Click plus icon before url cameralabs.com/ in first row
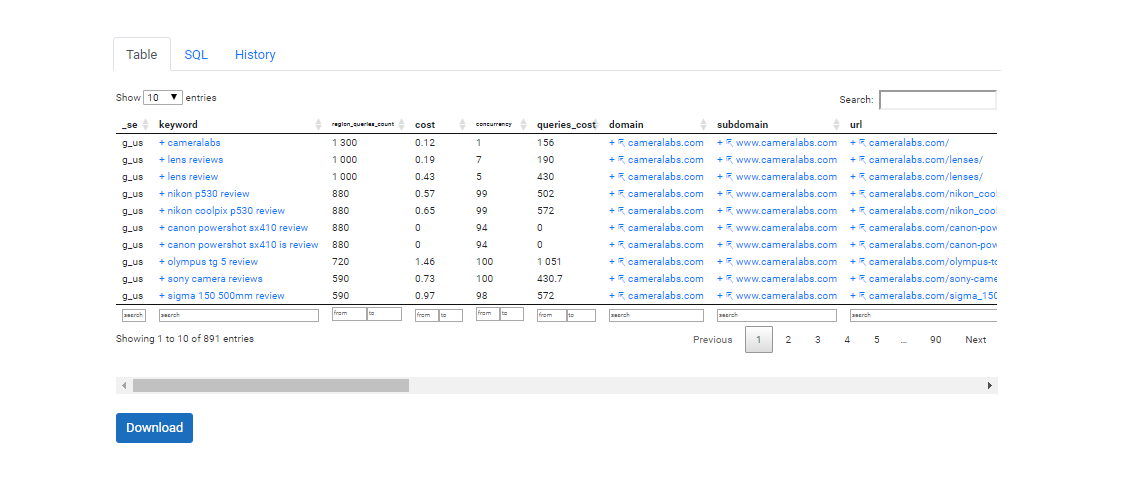 [853, 143]
